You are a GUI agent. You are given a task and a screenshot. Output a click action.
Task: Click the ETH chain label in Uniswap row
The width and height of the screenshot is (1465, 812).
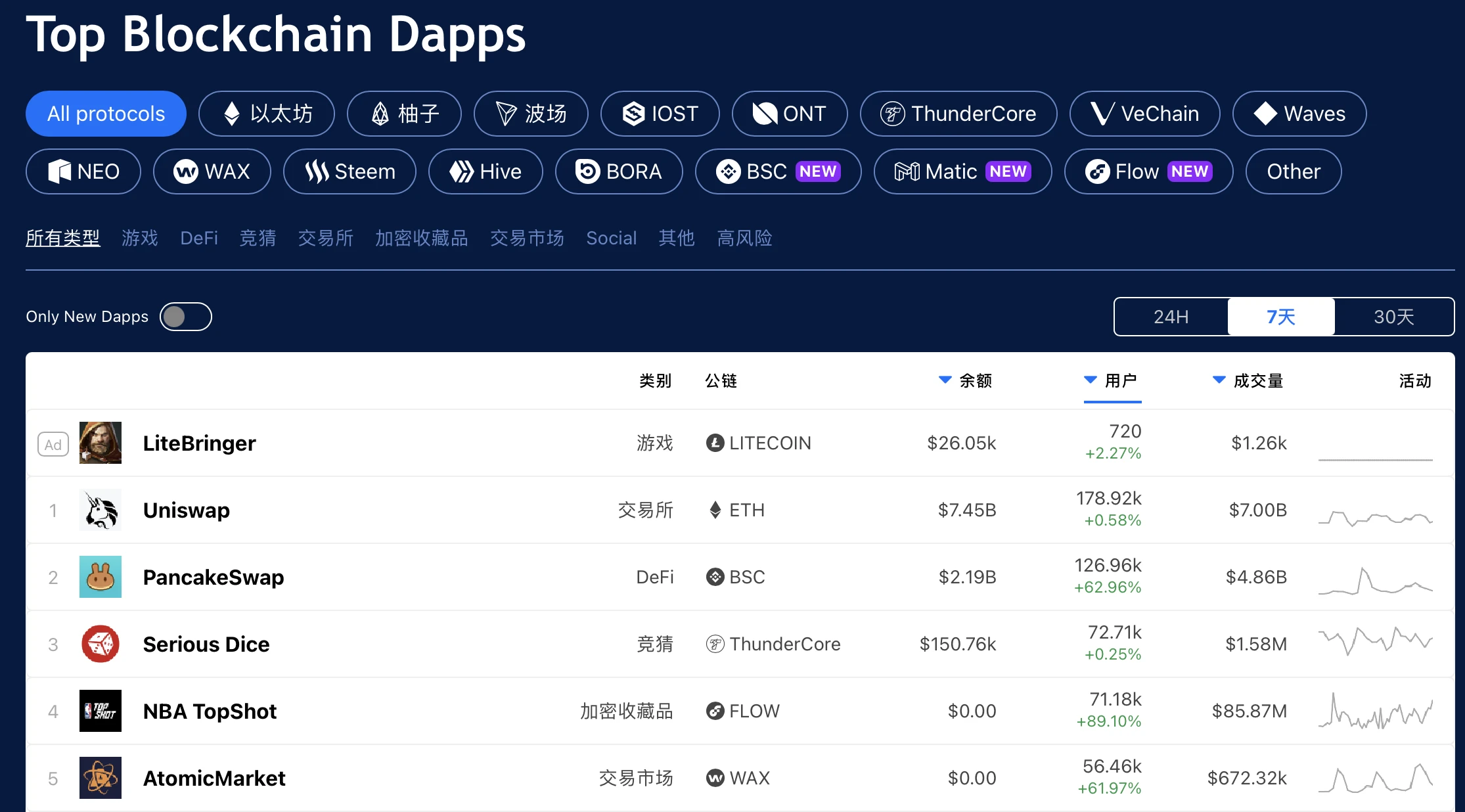point(736,510)
